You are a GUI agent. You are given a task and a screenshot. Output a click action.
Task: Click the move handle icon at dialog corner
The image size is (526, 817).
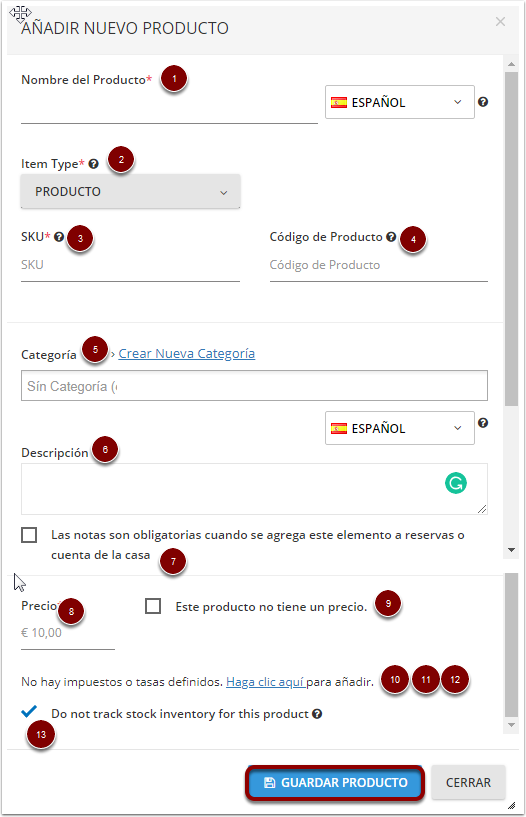click(20, 14)
